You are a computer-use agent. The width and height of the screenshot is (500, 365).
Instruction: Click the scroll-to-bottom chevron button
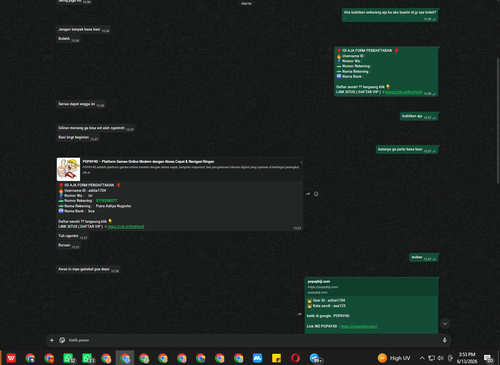445,323
